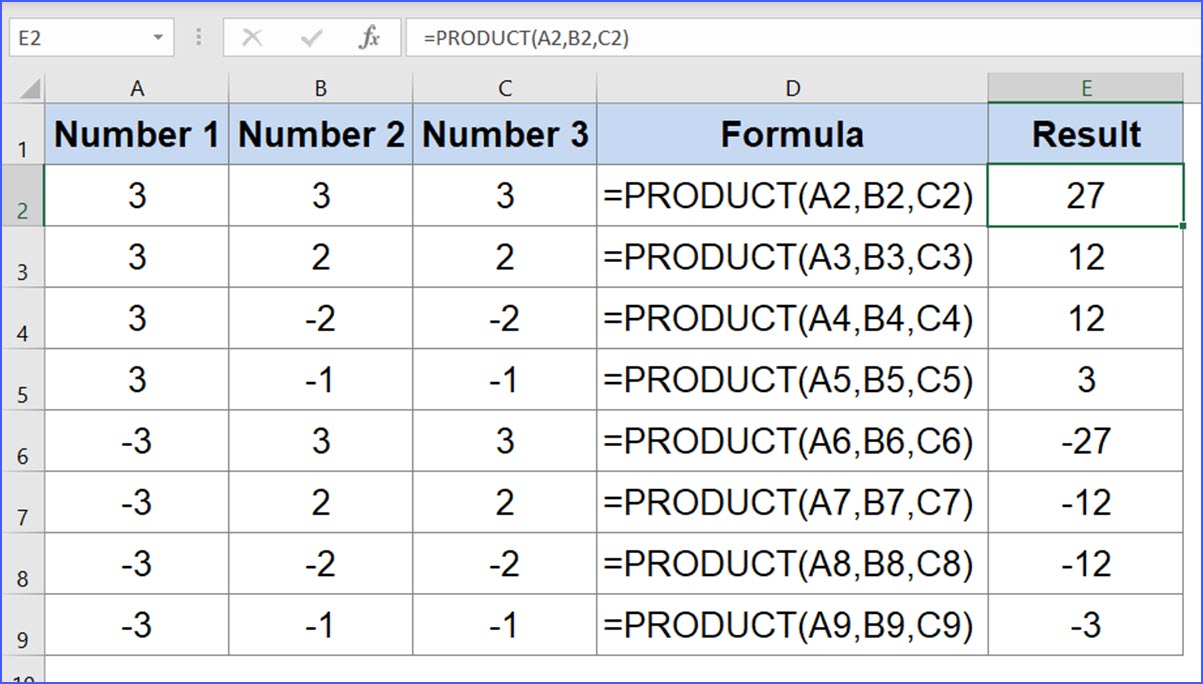Click the formula bar vertical dots handle
Screen dimensions: 1203x684
pyautogui.click(x=199, y=38)
